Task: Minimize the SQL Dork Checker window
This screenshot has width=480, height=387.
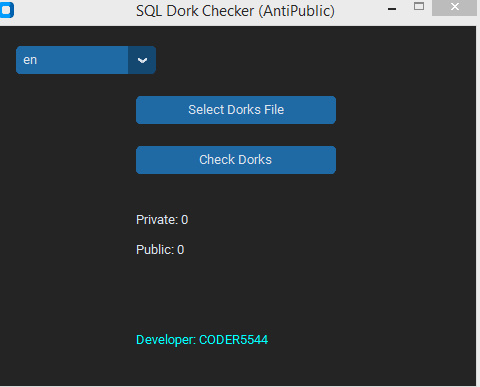Action: pyautogui.click(x=392, y=9)
